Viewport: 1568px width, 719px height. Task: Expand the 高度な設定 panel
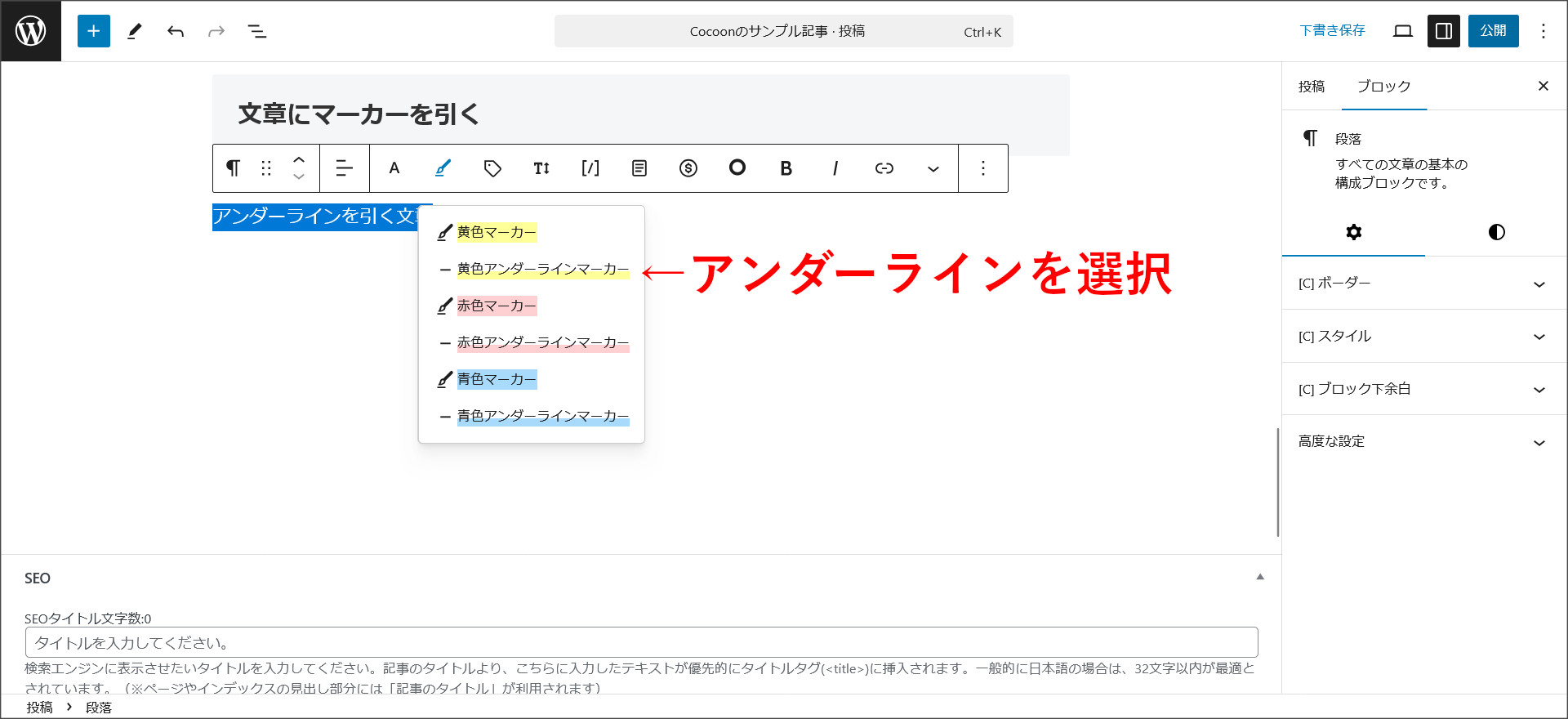tap(1424, 441)
